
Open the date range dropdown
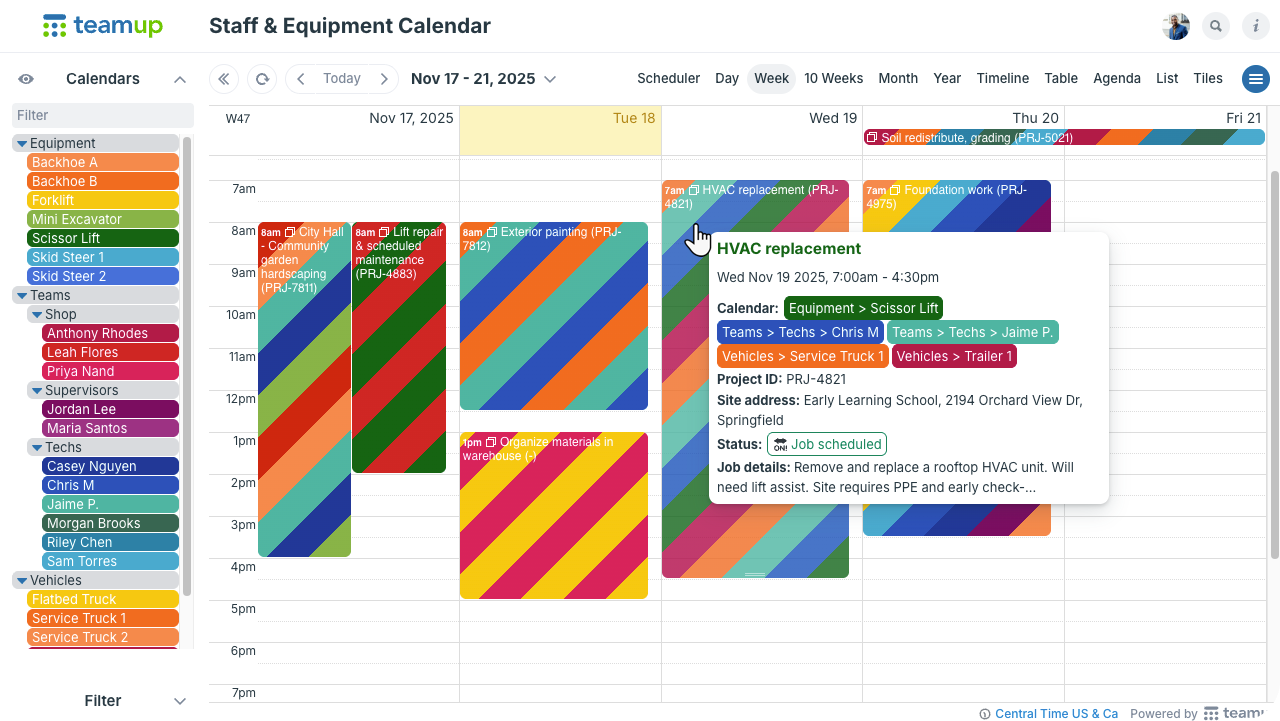click(549, 79)
